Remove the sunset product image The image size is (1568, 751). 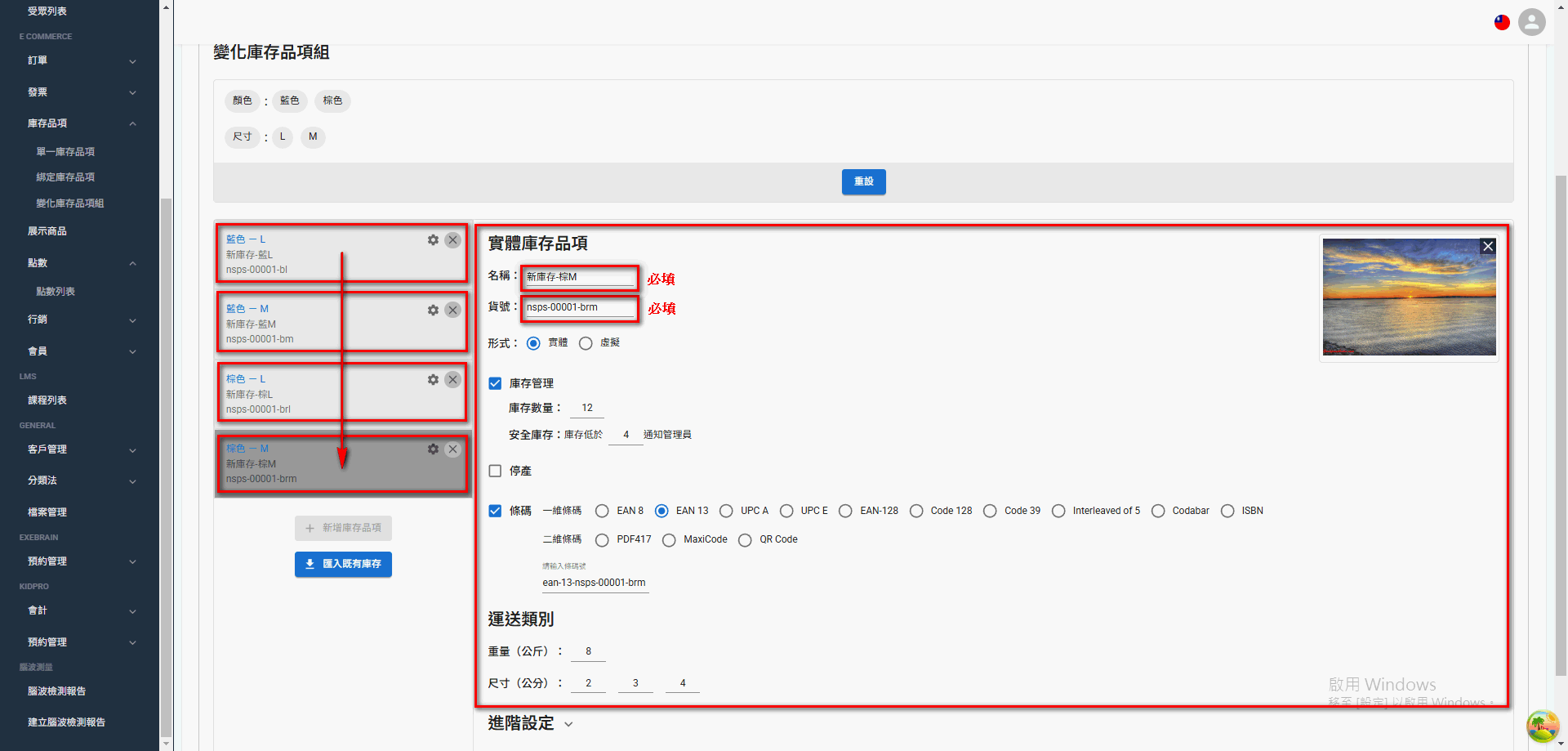(x=1488, y=246)
